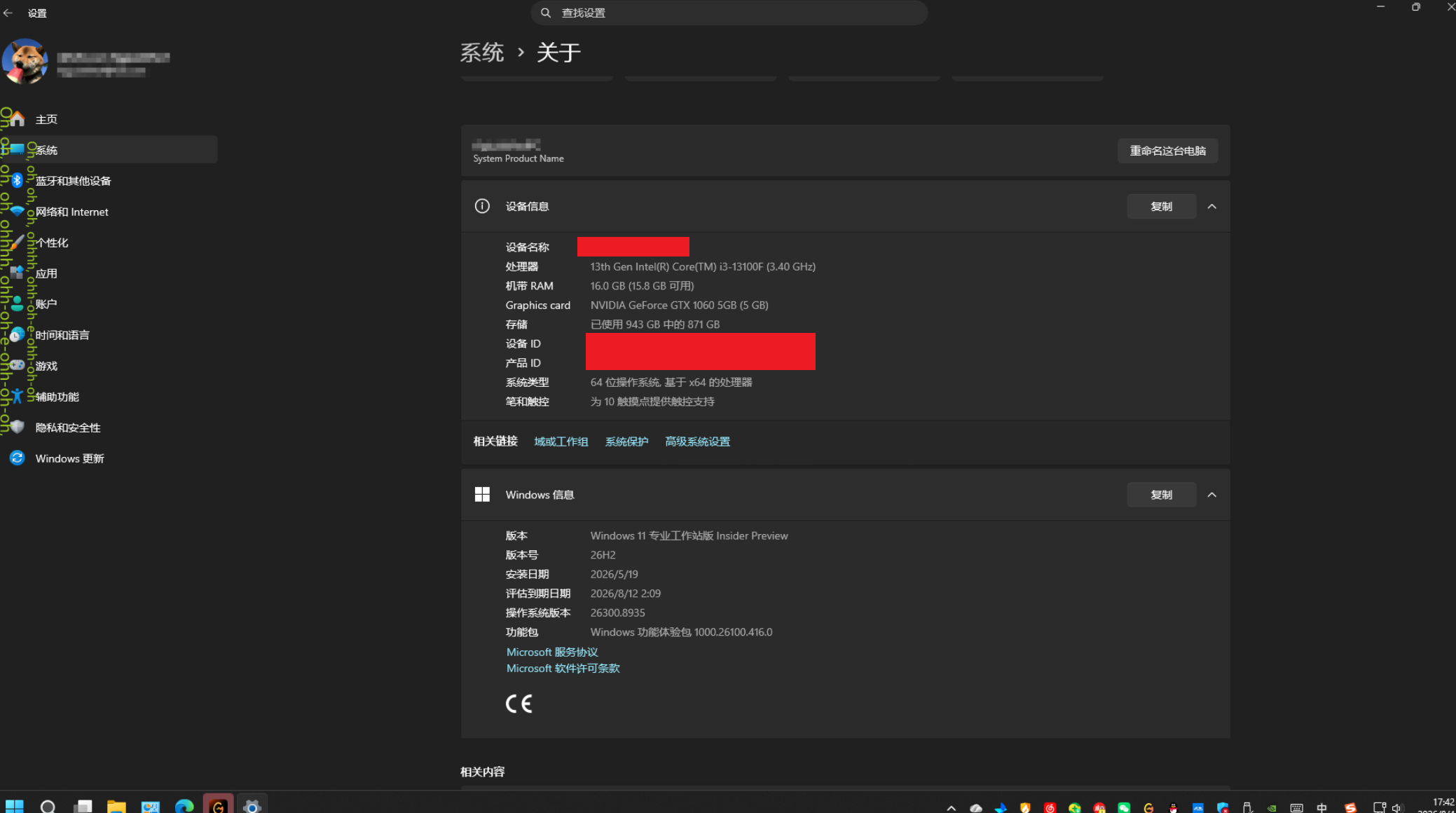Viewport: 1456px width, 813px height.
Task: Select 时间和语言 in the sidebar
Action: coord(109,335)
